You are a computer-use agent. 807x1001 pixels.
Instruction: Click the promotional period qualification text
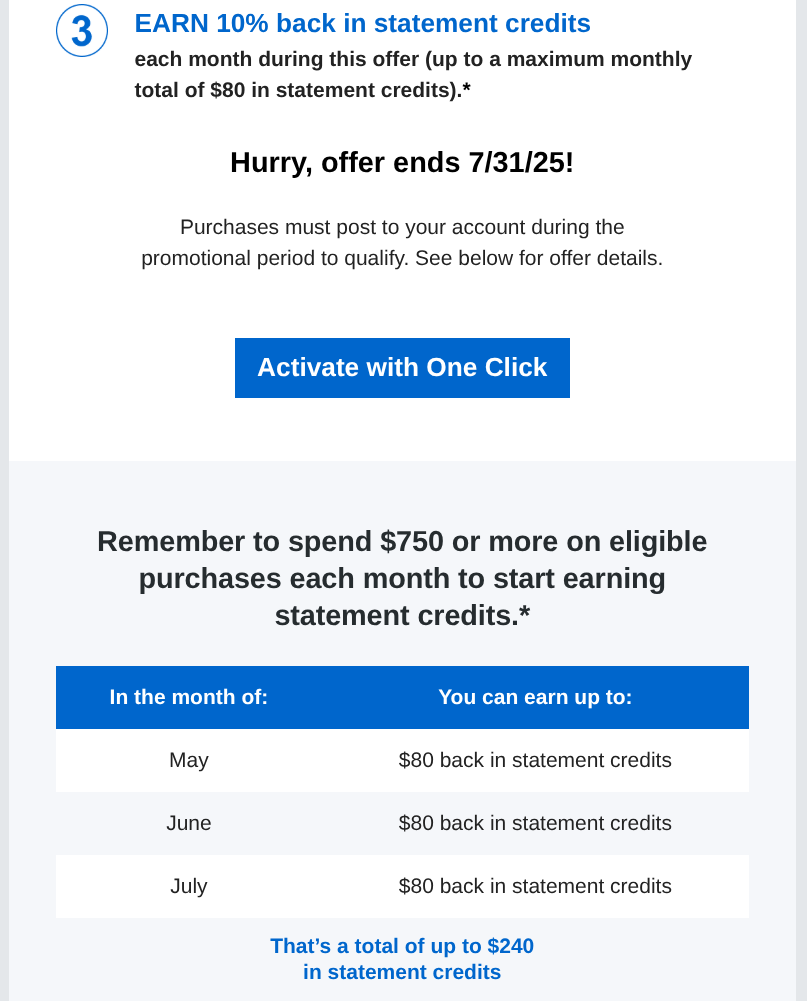402,242
